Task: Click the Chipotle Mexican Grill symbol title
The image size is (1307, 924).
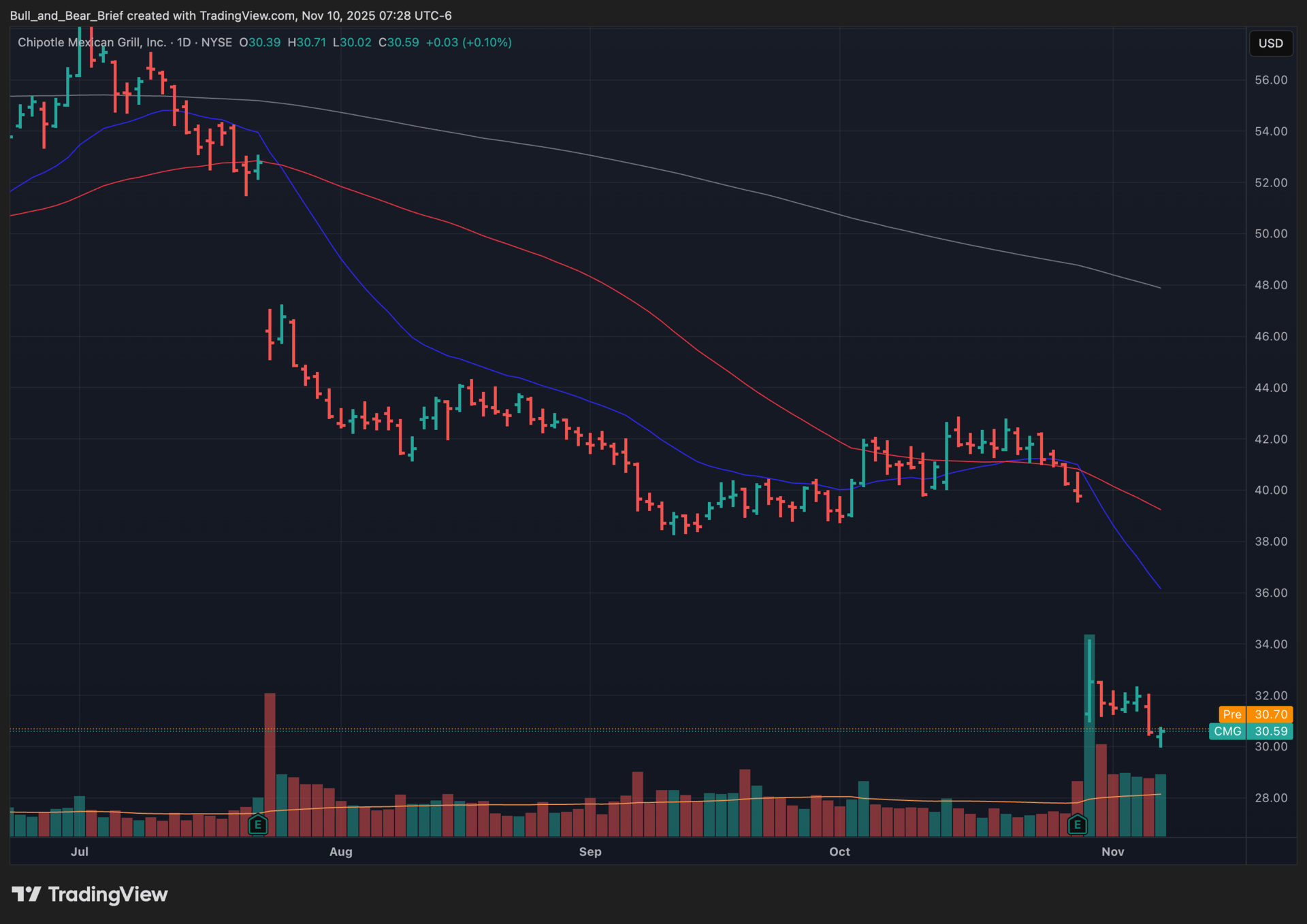Action: [91, 42]
